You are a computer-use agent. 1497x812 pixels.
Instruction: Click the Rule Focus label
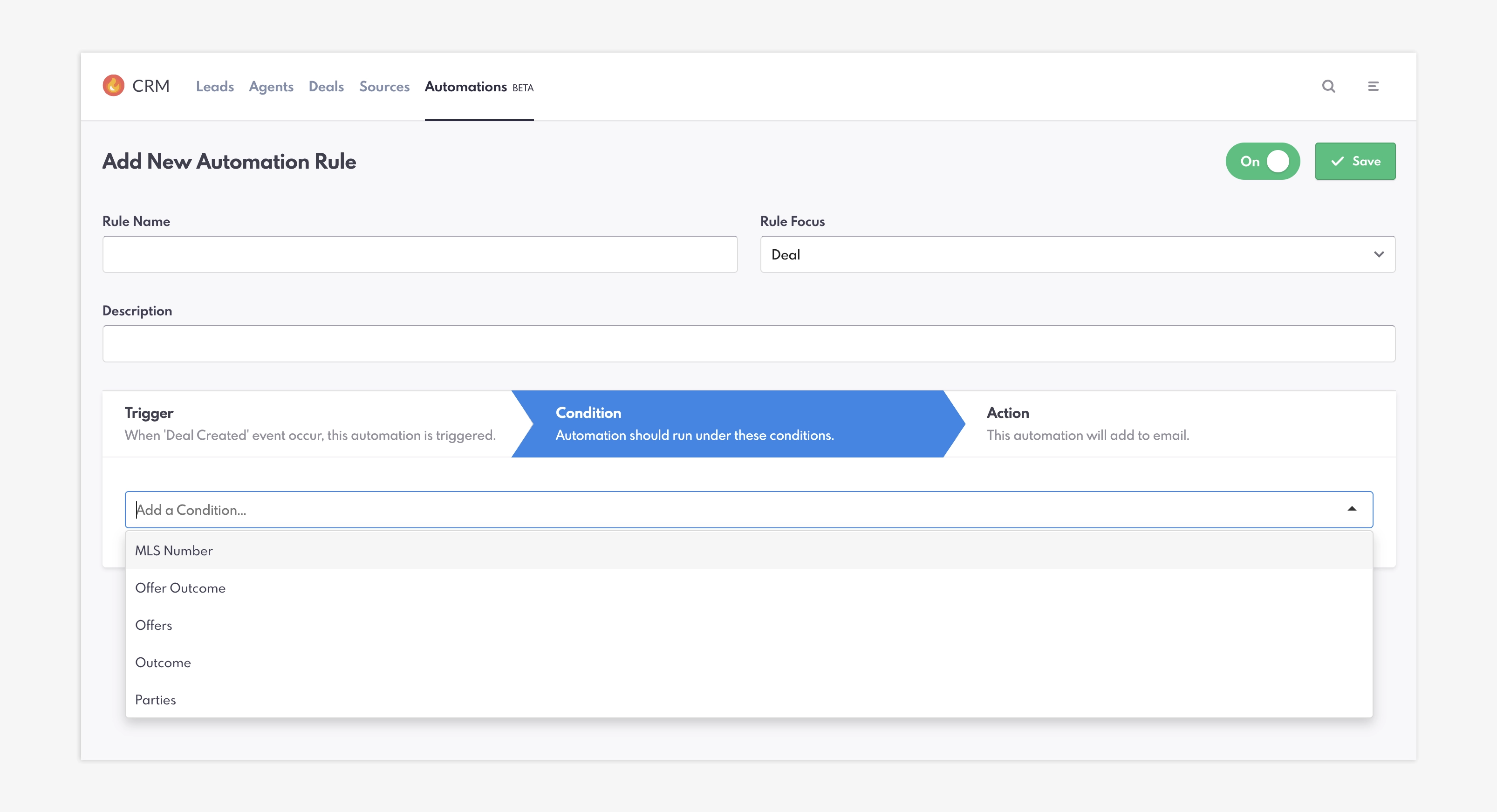[792, 221]
